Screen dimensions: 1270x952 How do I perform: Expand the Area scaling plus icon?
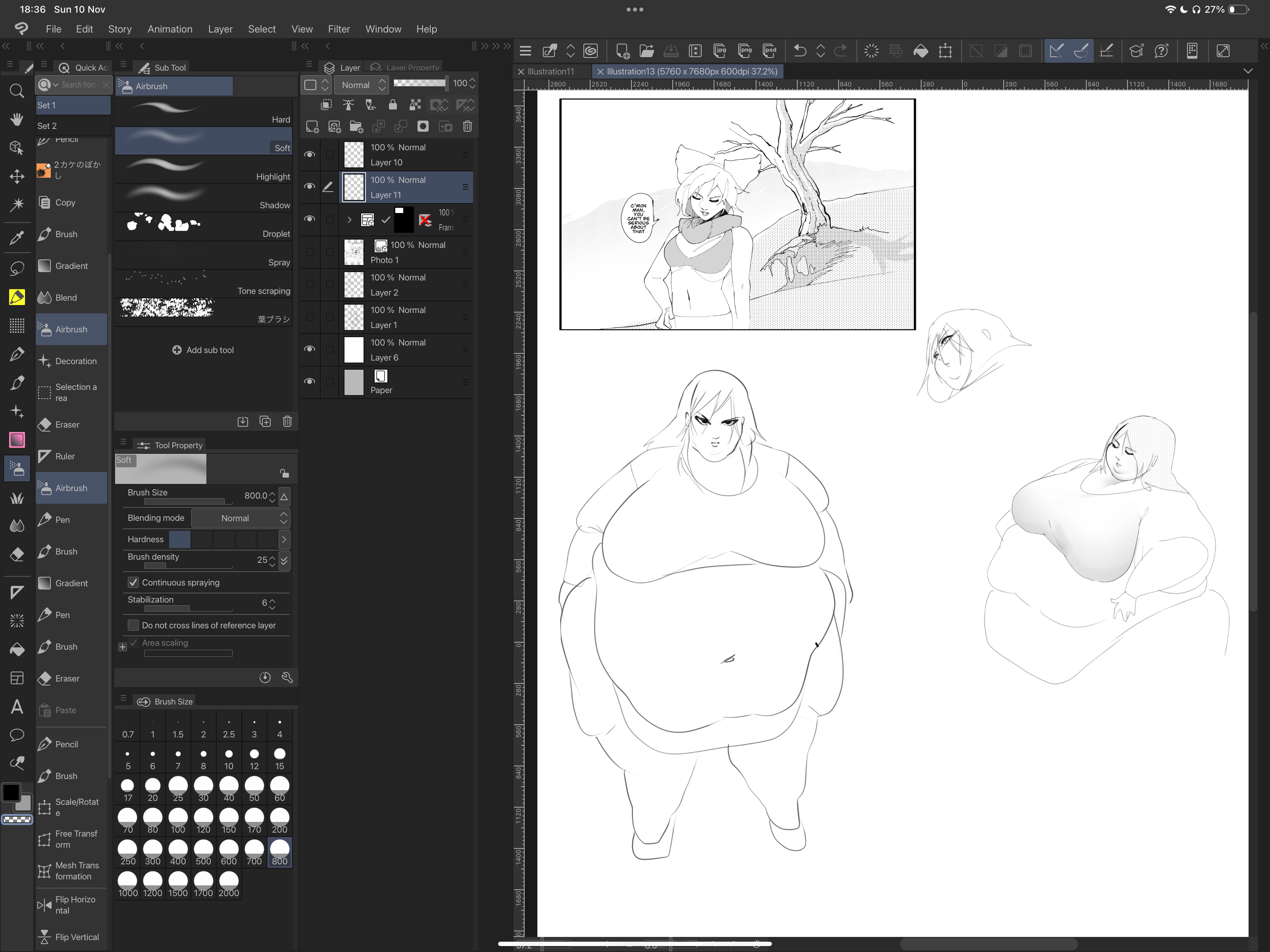122,647
